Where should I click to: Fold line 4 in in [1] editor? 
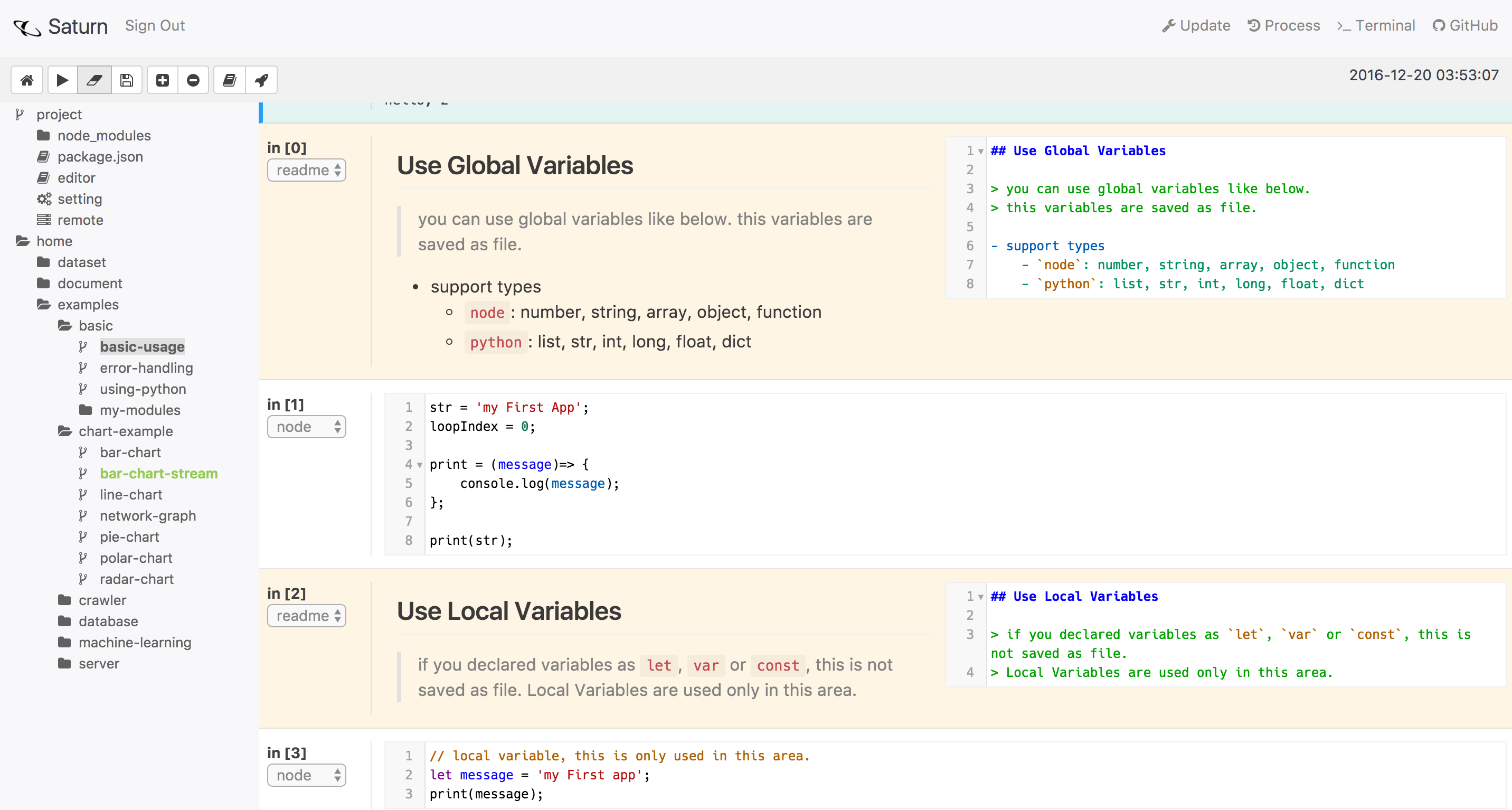(x=420, y=465)
